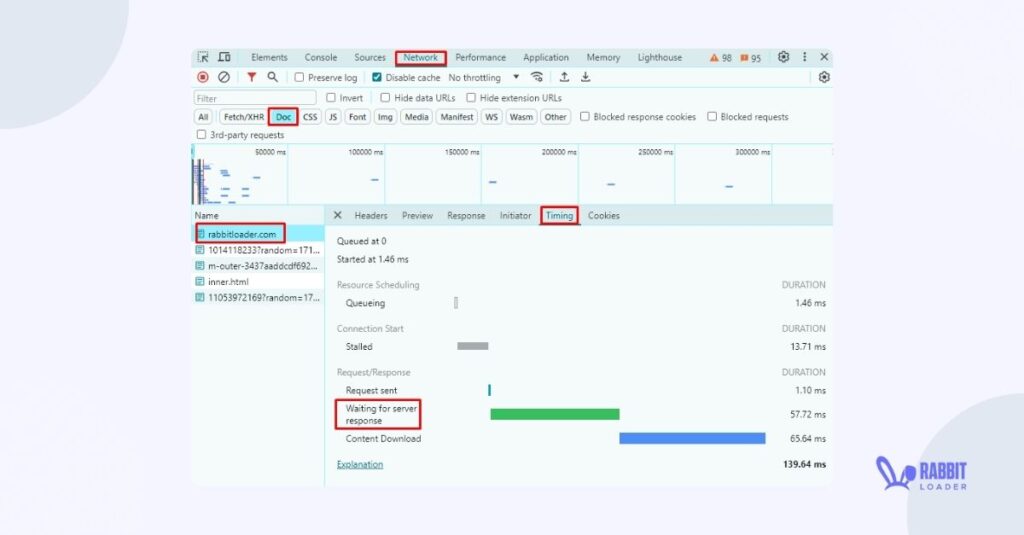1024x535 pixels.
Task: Open the Response sub-tab
Action: coord(466,216)
